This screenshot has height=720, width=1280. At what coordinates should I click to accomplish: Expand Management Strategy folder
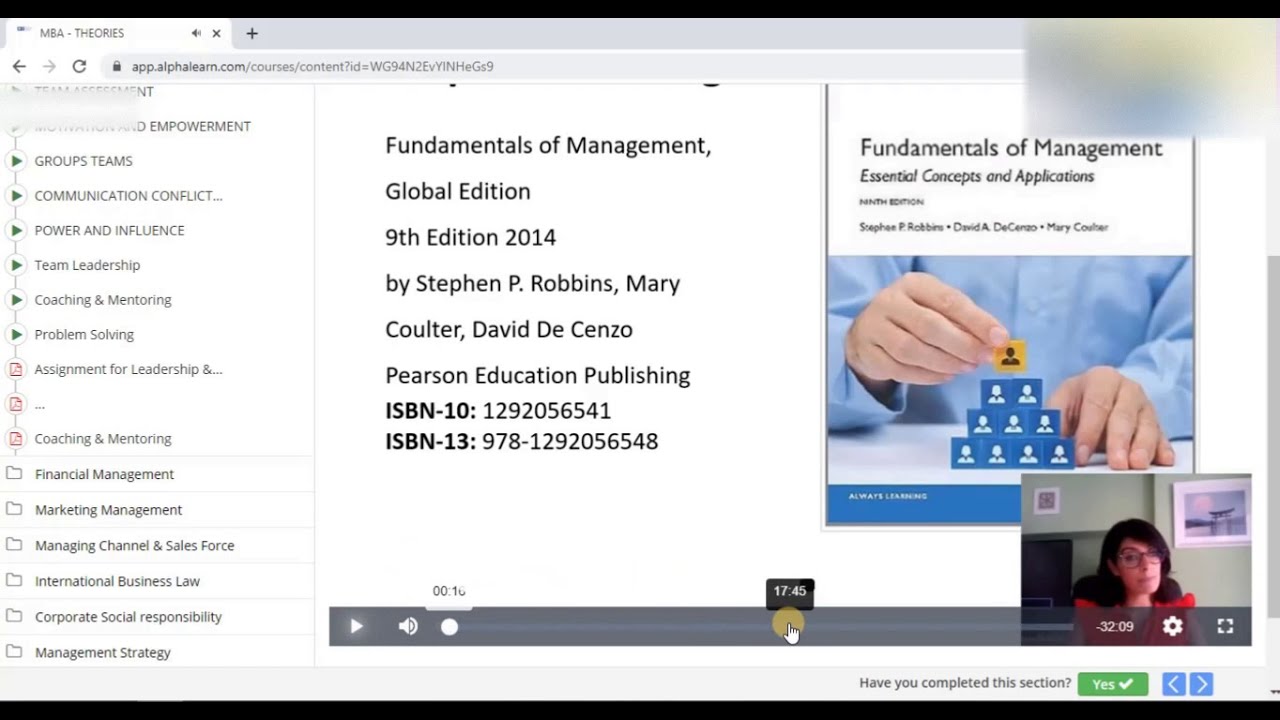102,652
